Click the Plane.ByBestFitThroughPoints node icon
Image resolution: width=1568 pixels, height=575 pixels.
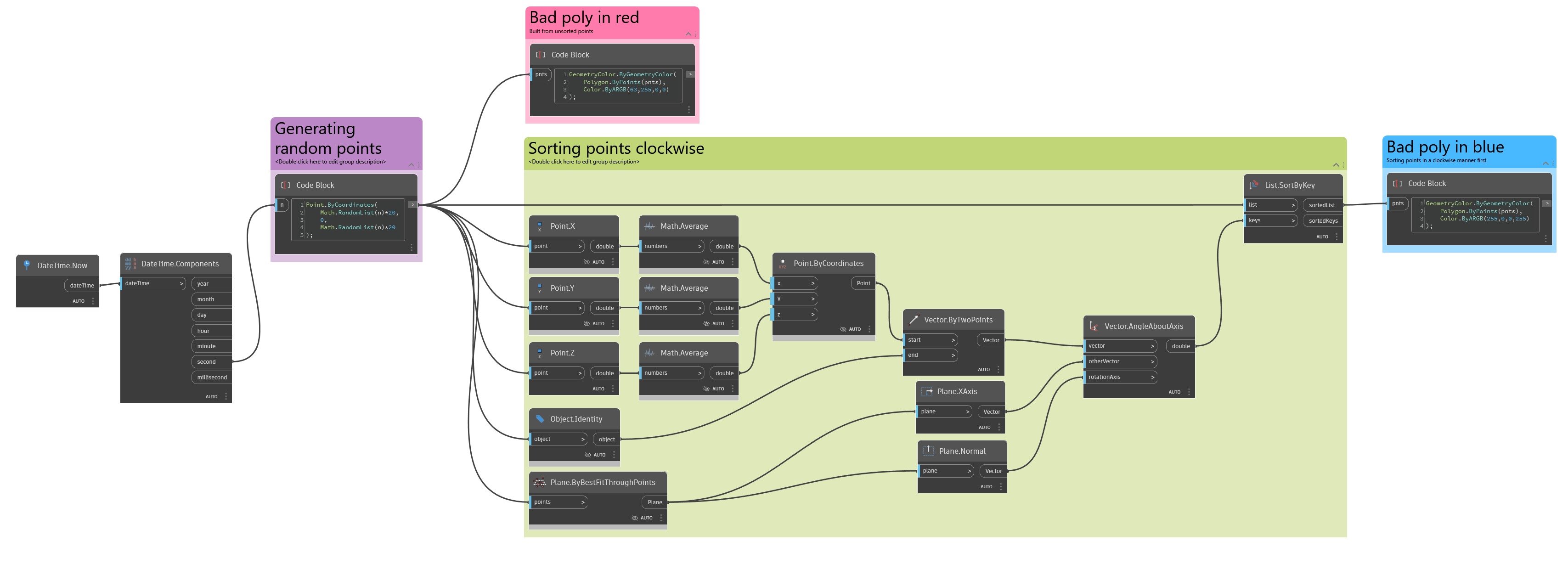(x=539, y=483)
